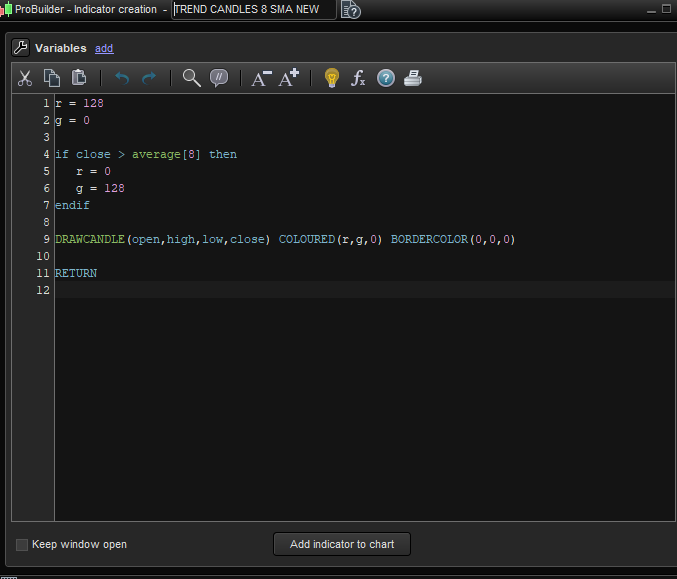Click the help icon beside the indicator name
Screen dimensions: 677x579
(351, 10)
